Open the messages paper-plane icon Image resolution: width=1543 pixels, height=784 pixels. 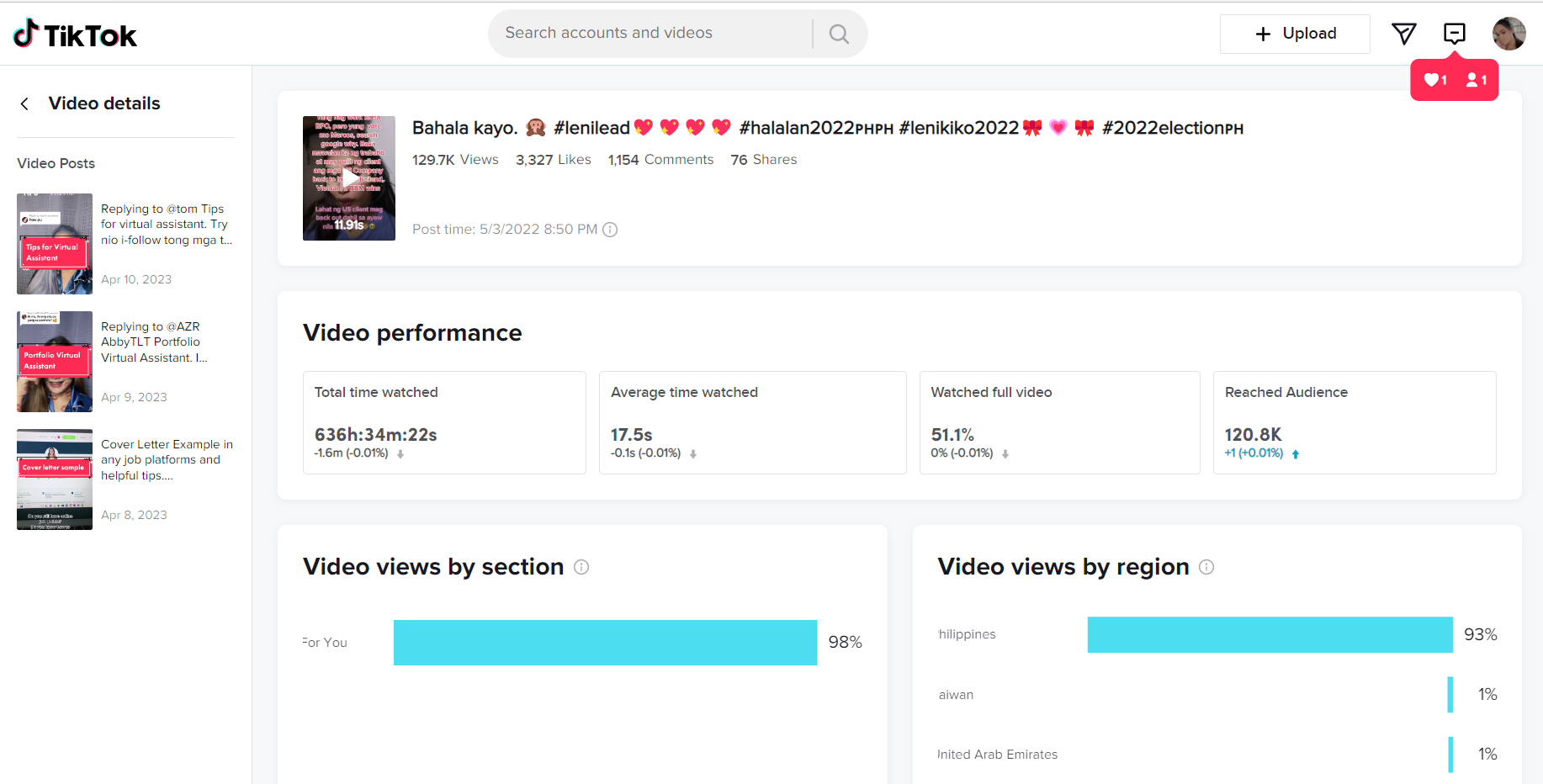click(1403, 34)
